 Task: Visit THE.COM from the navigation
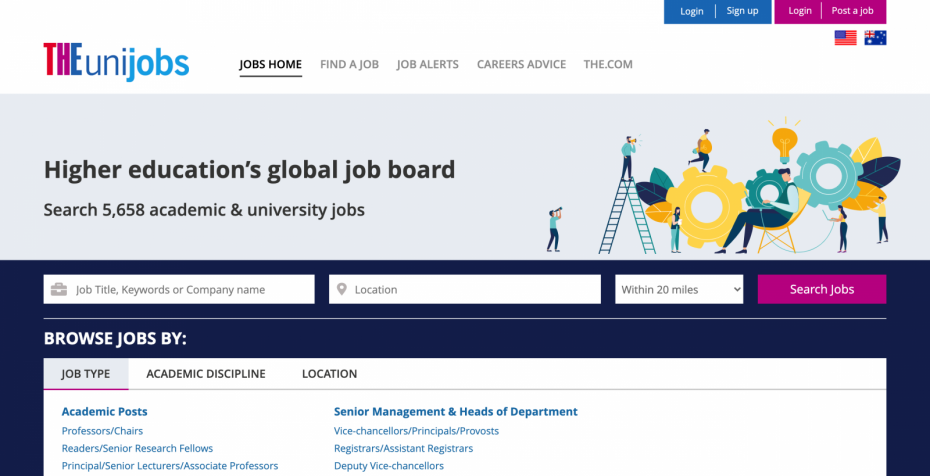pos(608,64)
